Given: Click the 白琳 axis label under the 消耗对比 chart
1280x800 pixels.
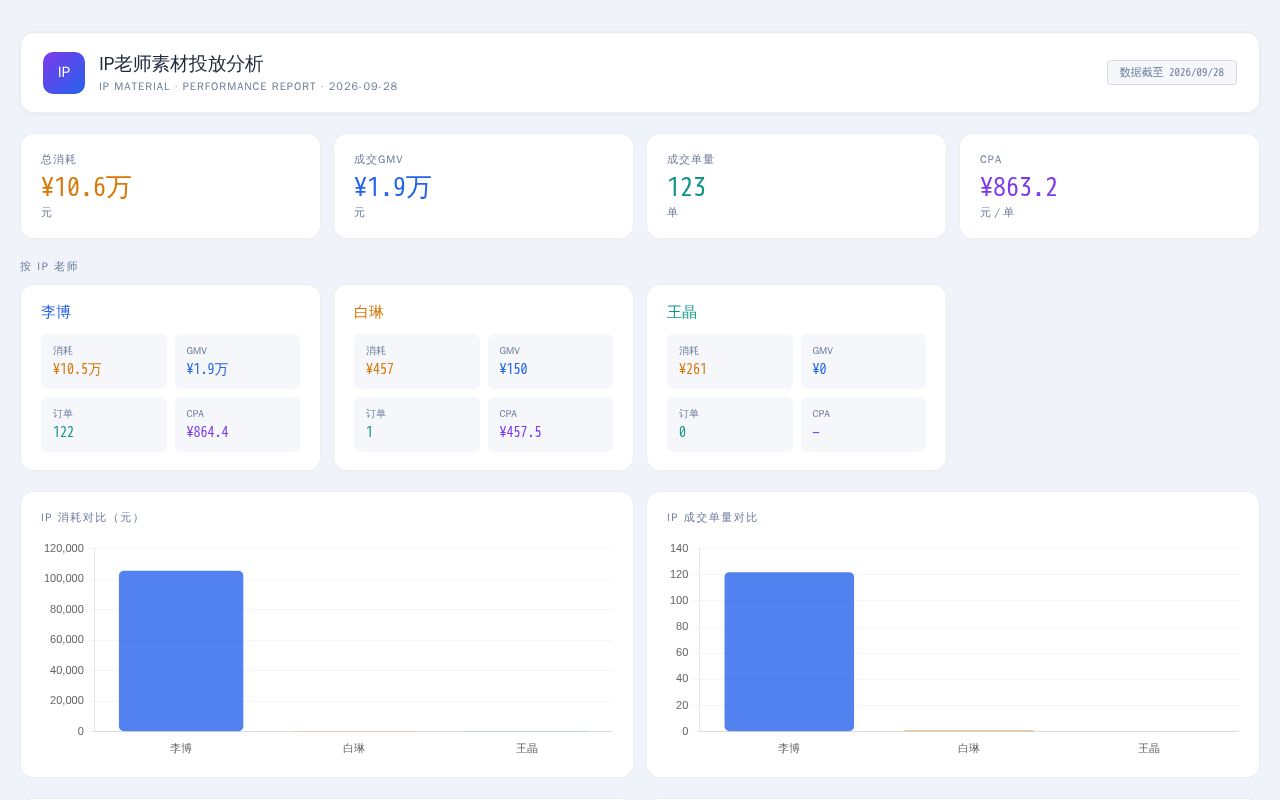Looking at the screenshot, I should [x=354, y=748].
